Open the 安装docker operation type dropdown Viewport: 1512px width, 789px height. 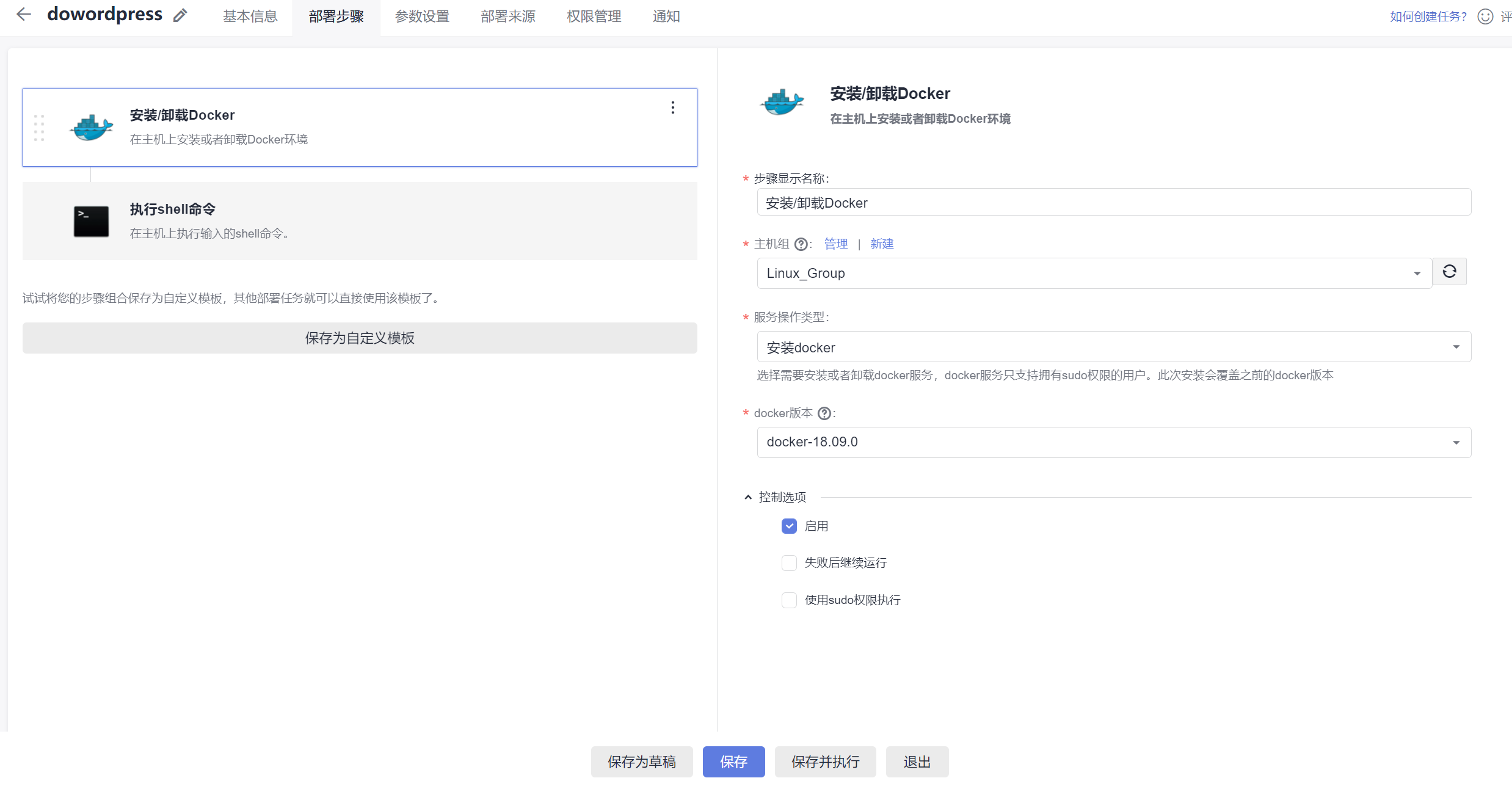point(1113,347)
